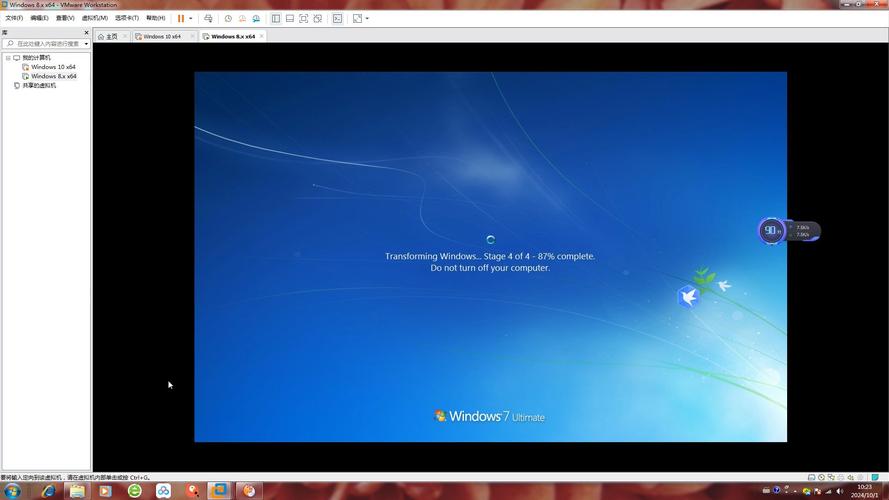The image size is (889, 500).
Task: Toggle the library sidebar view
Action: [x=276, y=18]
